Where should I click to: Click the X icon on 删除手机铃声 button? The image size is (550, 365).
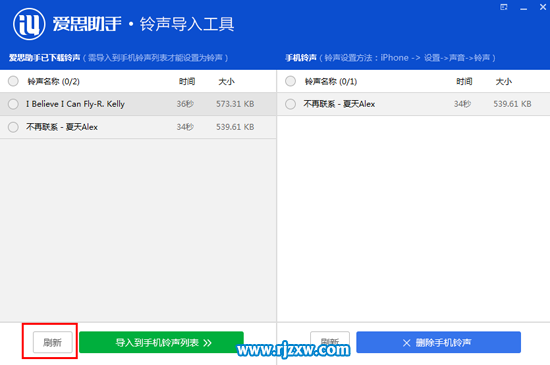[407, 343]
